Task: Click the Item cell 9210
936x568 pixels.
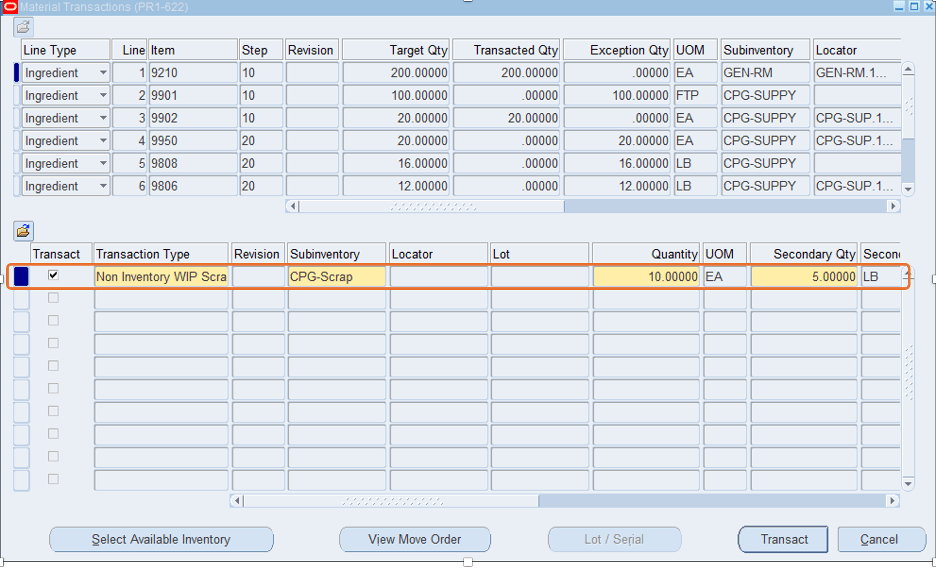Action: [193, 73]
